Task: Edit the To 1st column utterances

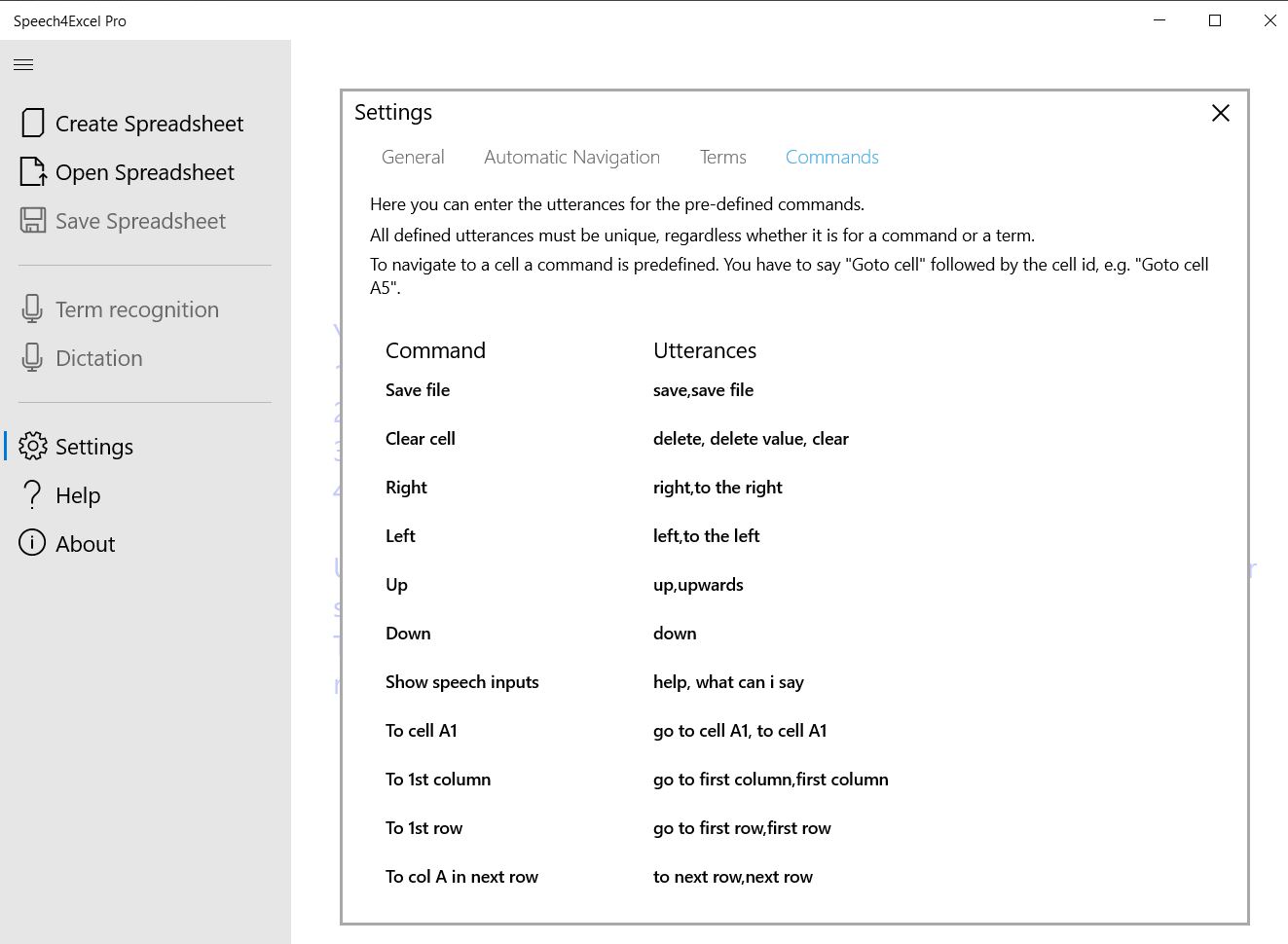Action: [770, 780]
